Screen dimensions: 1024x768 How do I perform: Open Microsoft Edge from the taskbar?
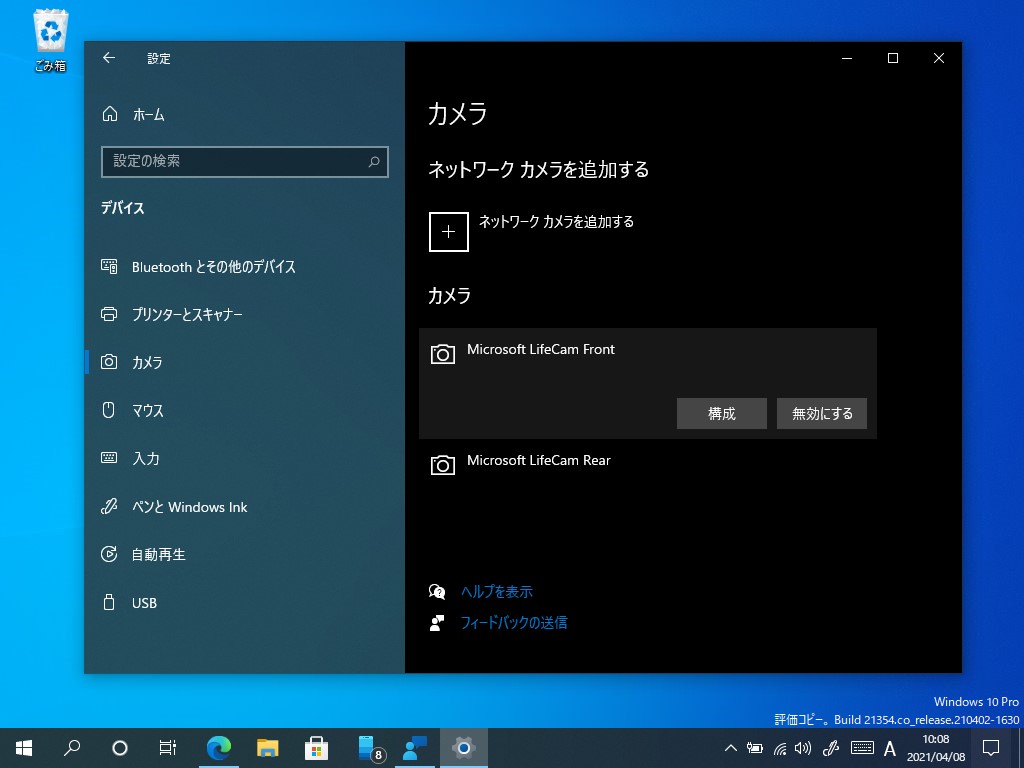pyautogui.click(x=219, y=747)
